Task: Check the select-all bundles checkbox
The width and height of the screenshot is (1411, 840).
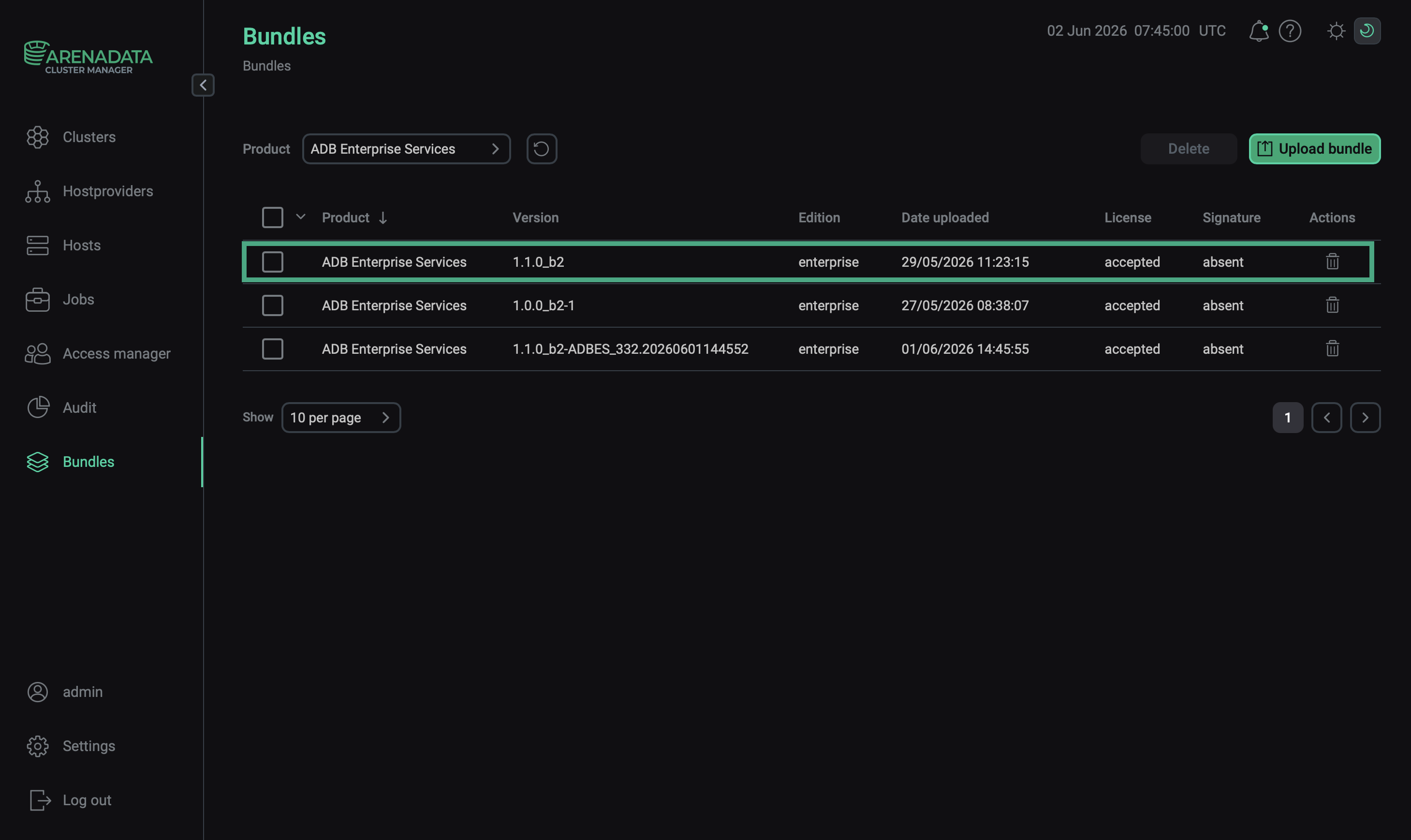Action: (x=272, y=217)
